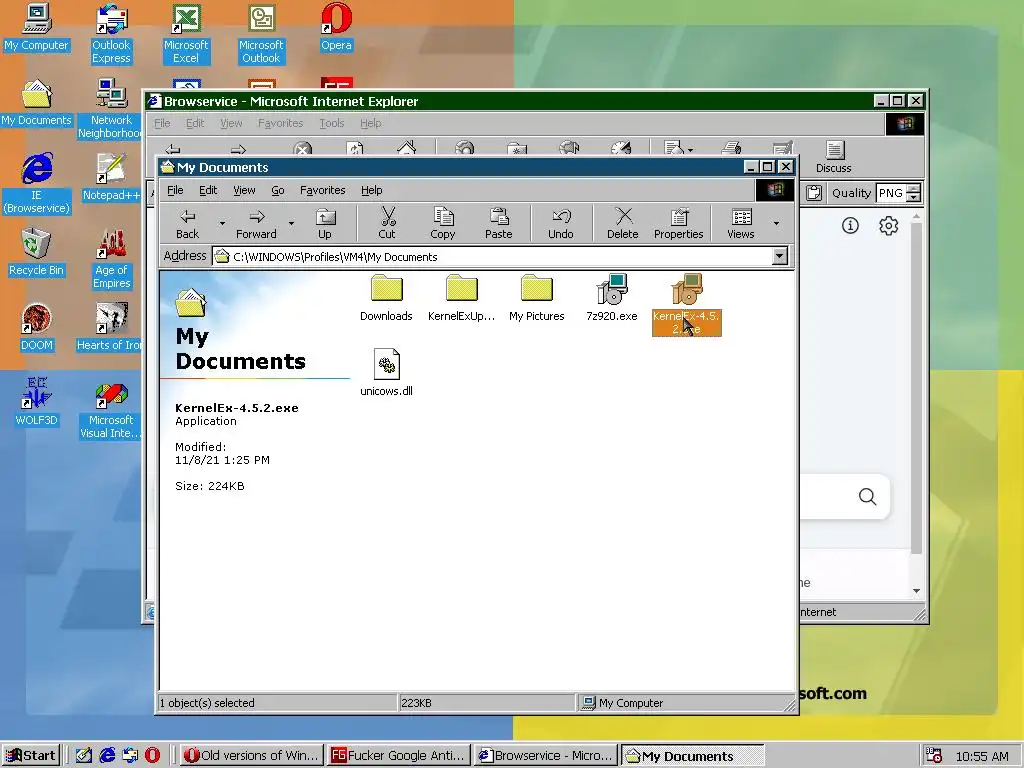This screenshot has height=768, width=1024.
Task: Click Discuss button in Internet Explorer
Action: (x=834, y=157)
